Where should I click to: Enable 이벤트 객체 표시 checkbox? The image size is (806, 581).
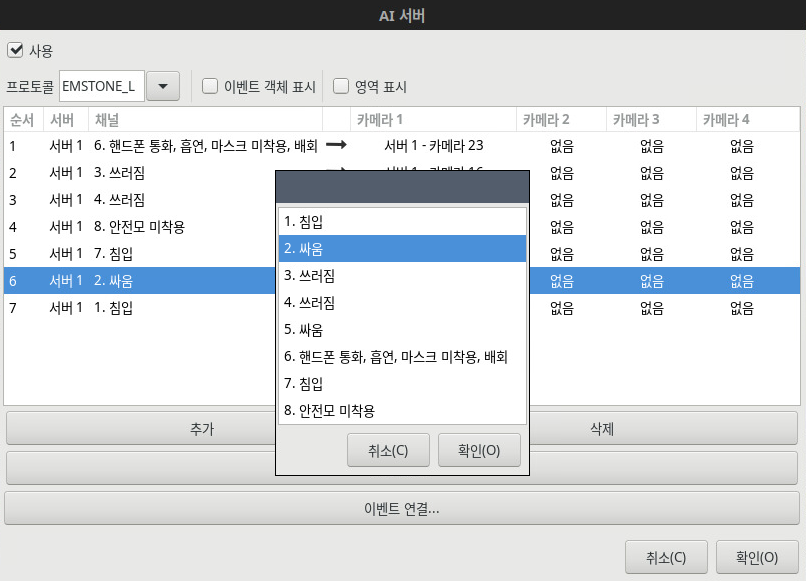pos(210,86)
